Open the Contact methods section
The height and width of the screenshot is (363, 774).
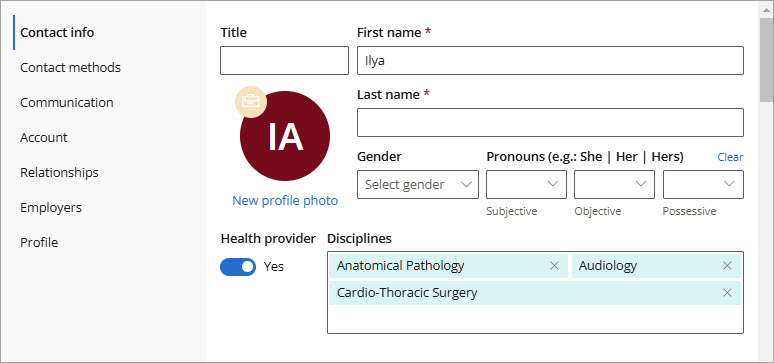click(x=71, y=67)
